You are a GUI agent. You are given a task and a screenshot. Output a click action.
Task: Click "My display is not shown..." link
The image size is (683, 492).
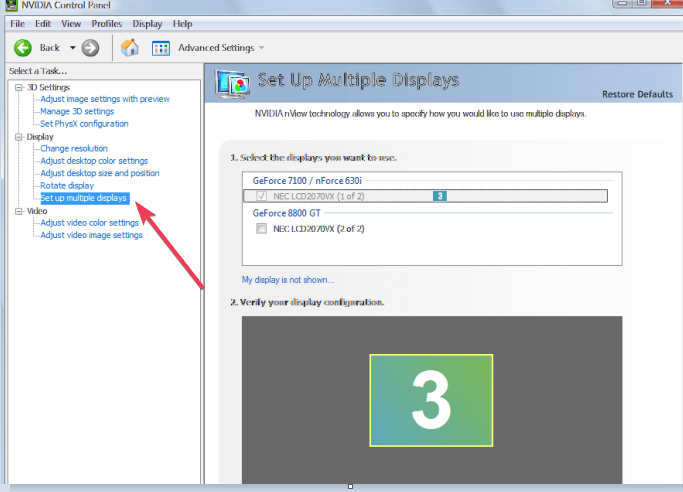point(288,280)
